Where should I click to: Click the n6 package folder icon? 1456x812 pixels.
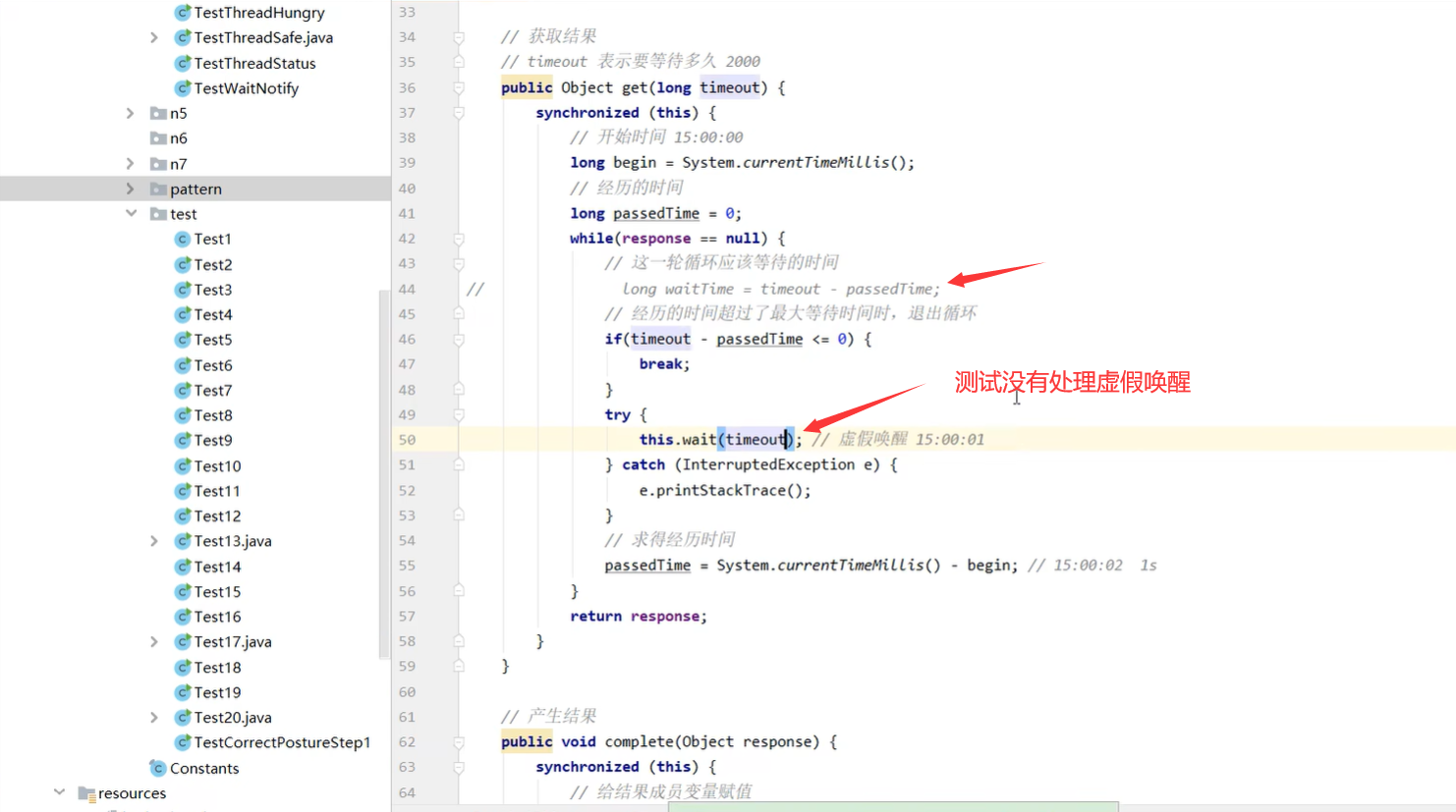tap(158, 138)
